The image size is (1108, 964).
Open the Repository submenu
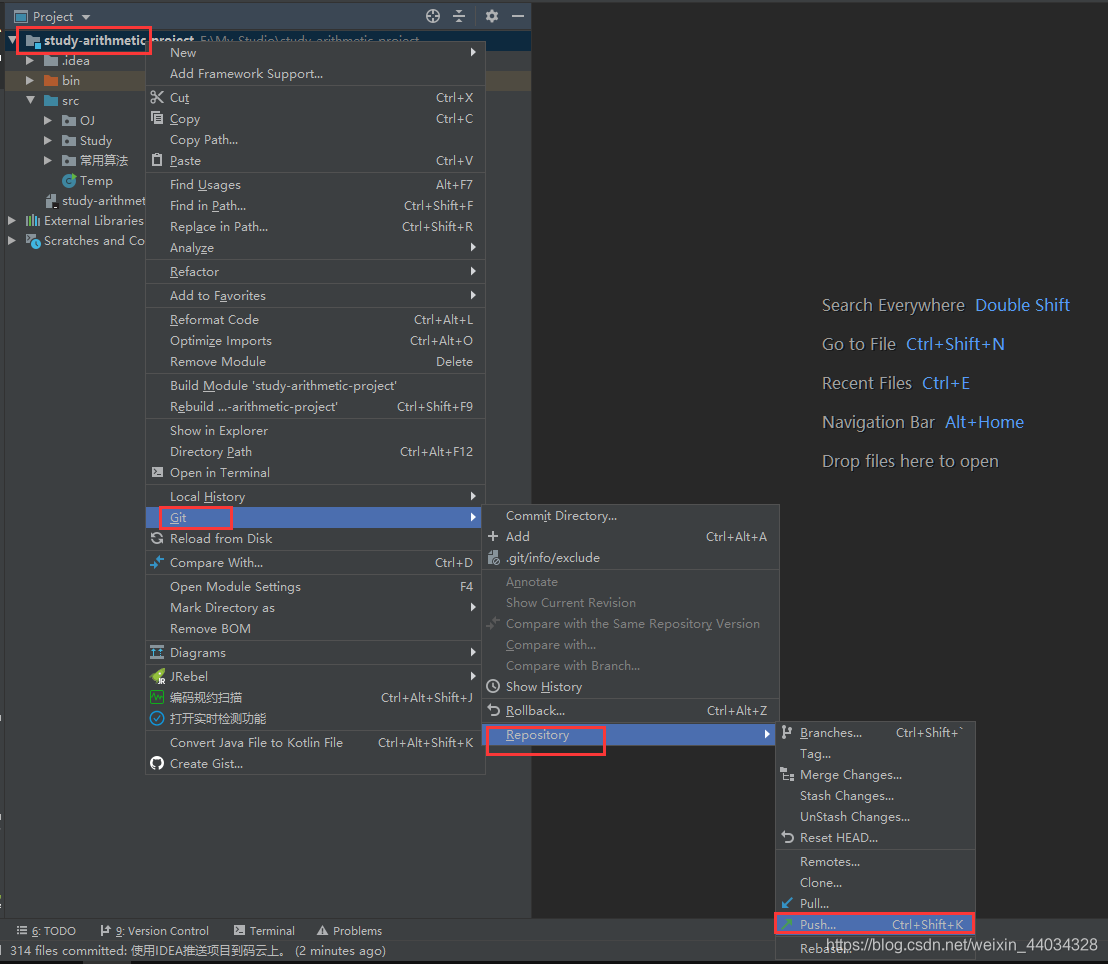click(x=630, y=734)
